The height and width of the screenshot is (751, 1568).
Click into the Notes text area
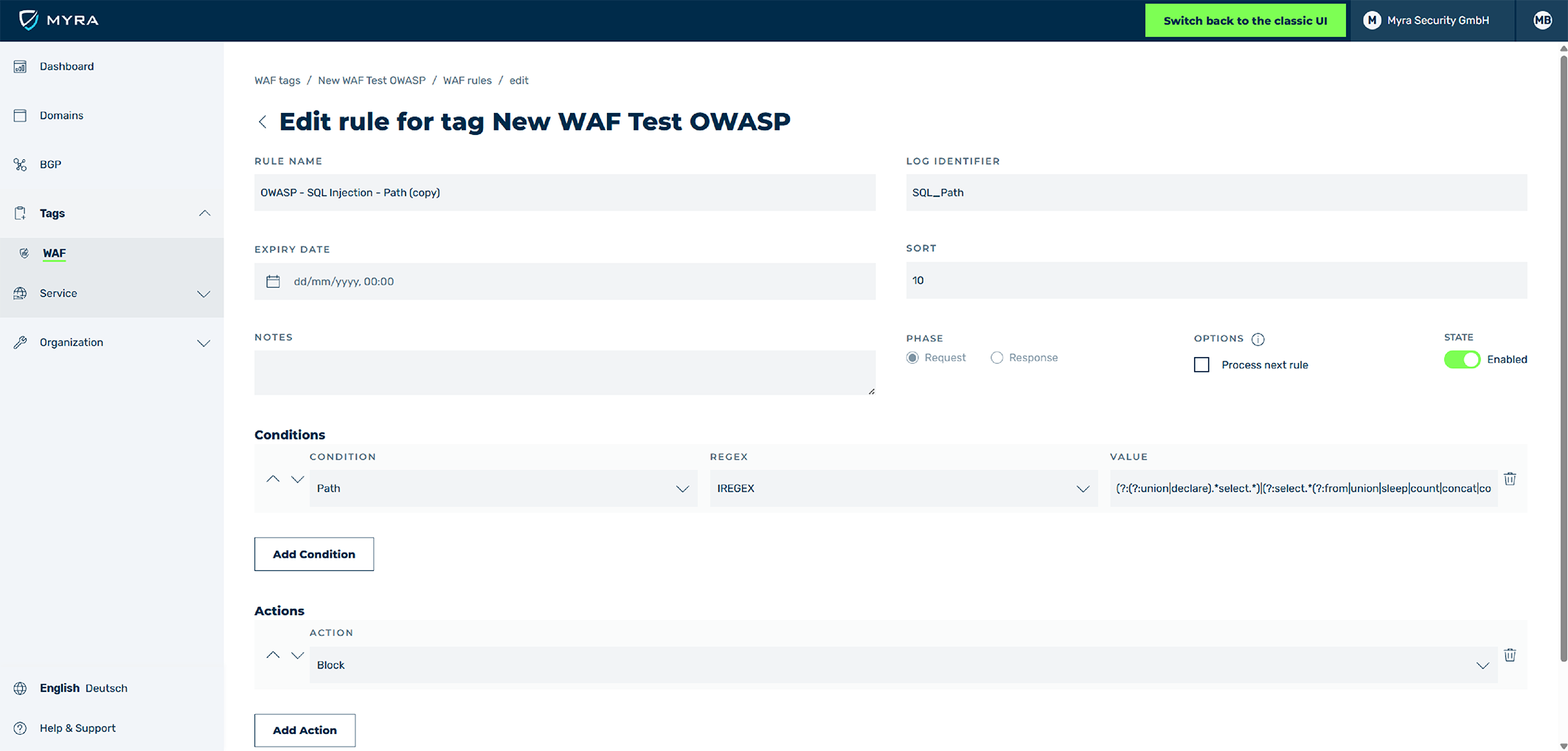point(565,373)
